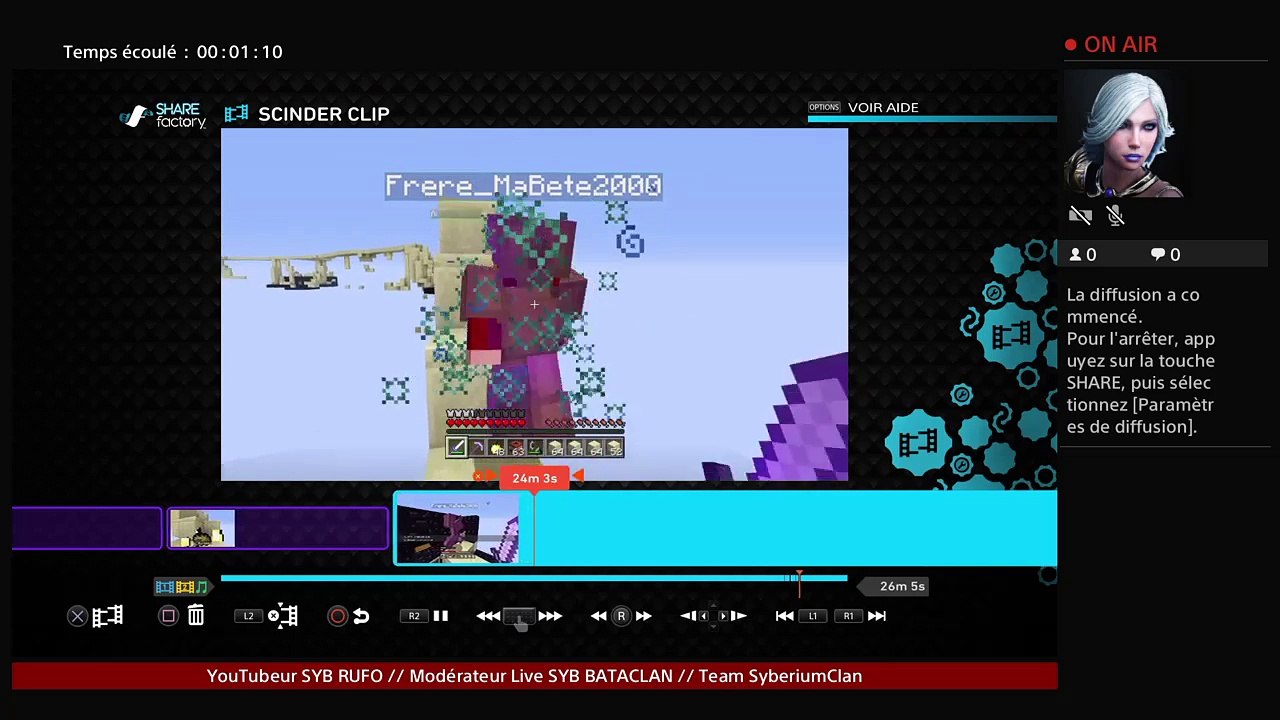Fast forward with triple right arrows

[550, 616]
